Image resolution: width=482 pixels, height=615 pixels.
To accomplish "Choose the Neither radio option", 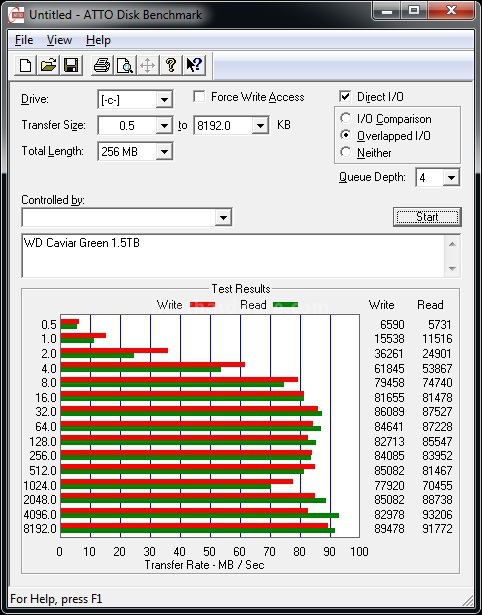I will 346,152.
